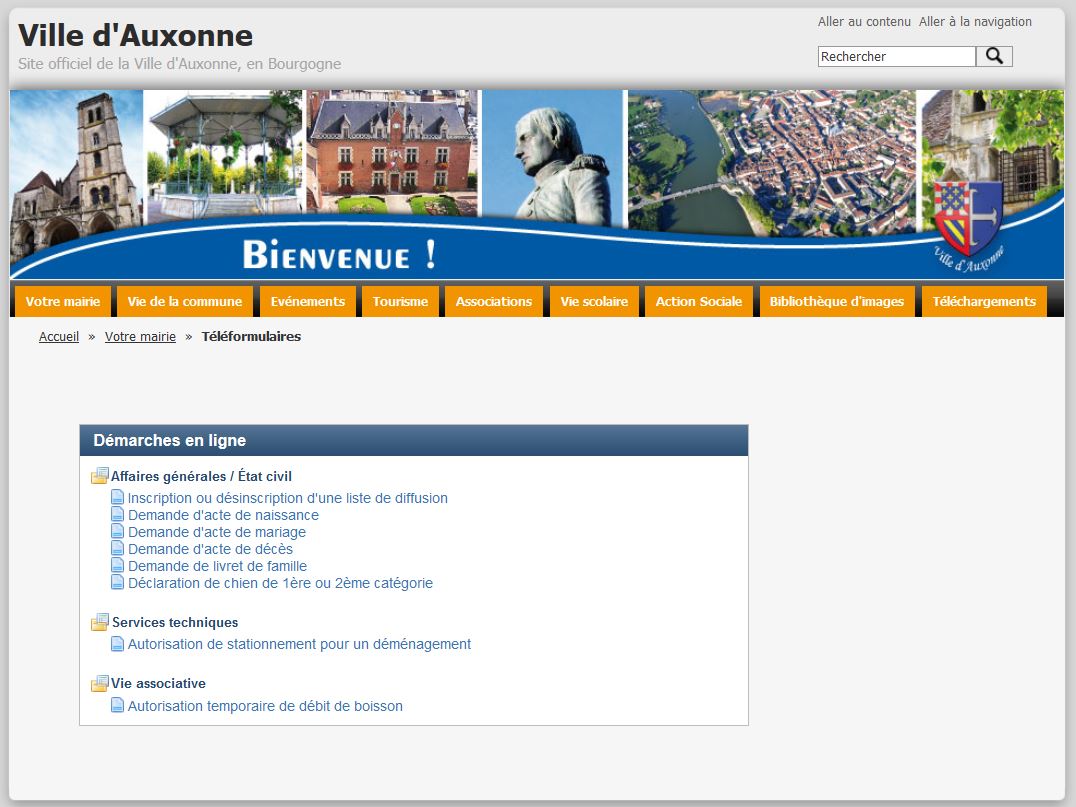The height and width of the screenshot is (807, 1076).
Task: Click the folder icon beside Vie associative
Action: click(x=100, y=684)
